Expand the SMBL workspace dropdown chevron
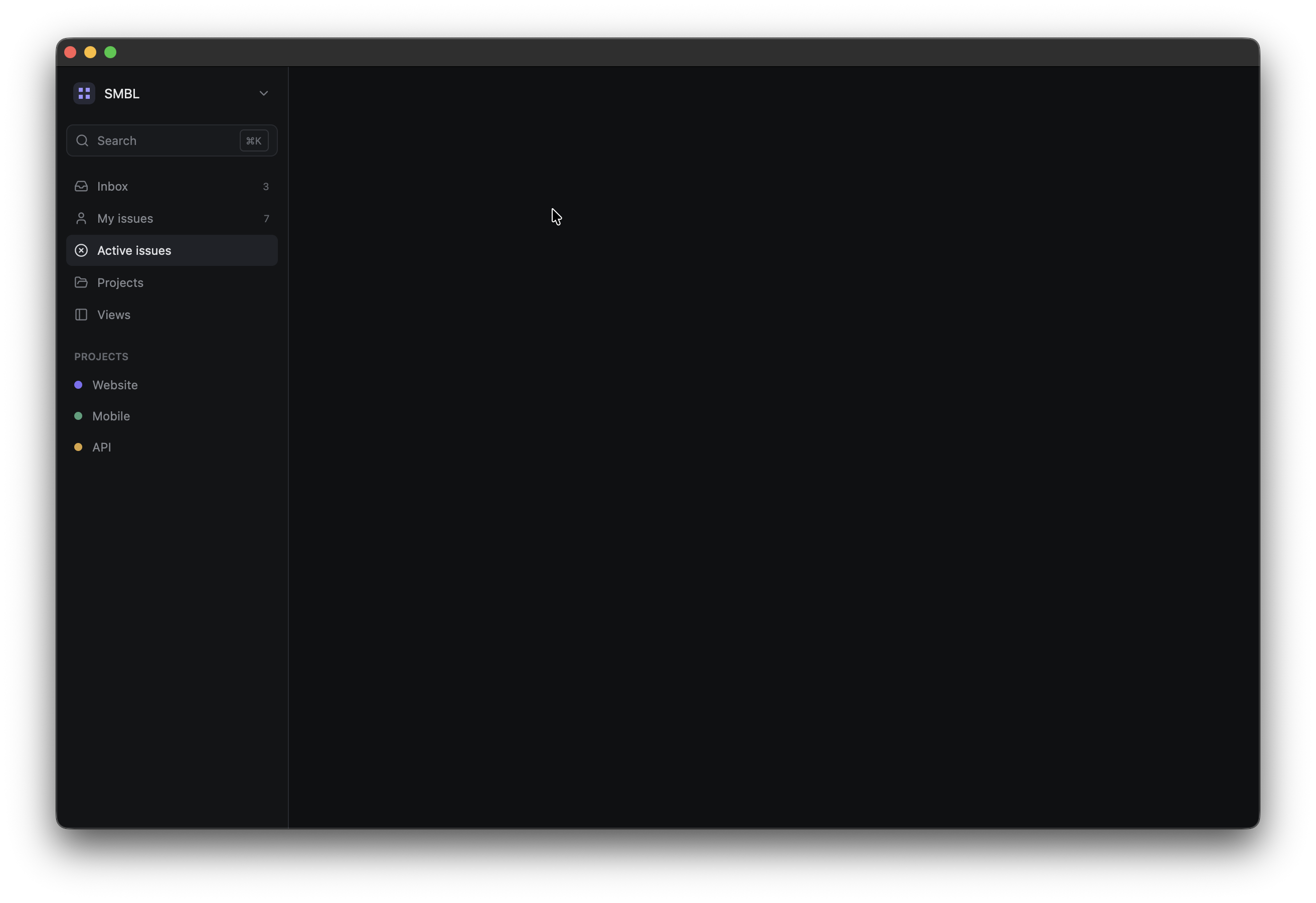The image size is (1316, 903). (263, 93)
